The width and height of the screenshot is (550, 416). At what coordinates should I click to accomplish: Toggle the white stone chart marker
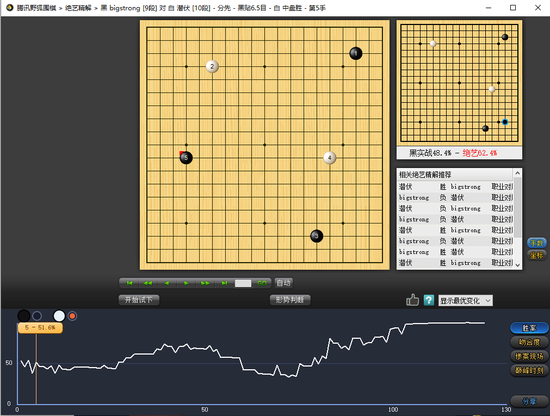coord(59,316)
